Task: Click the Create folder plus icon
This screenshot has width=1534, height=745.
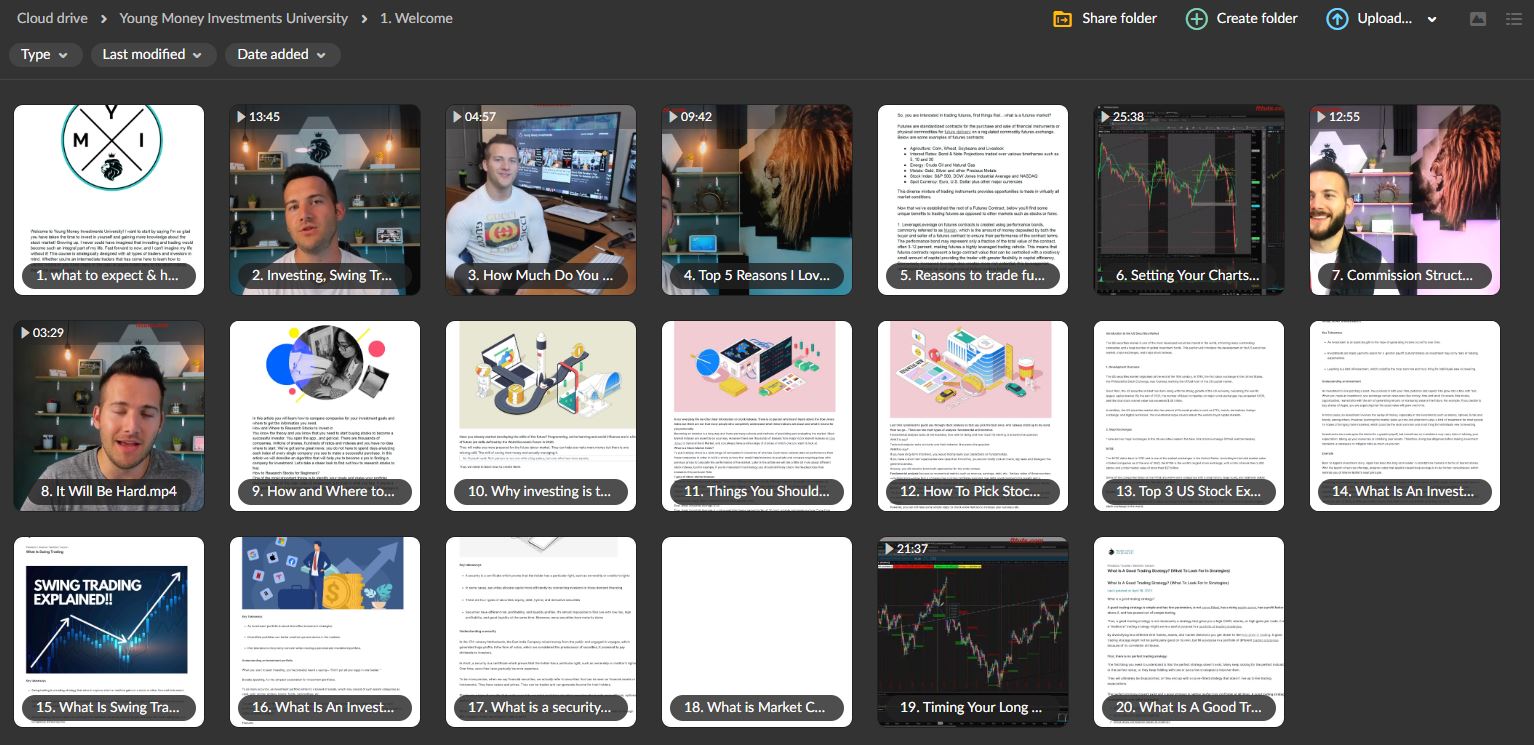Action: (x=1196, y=18)
